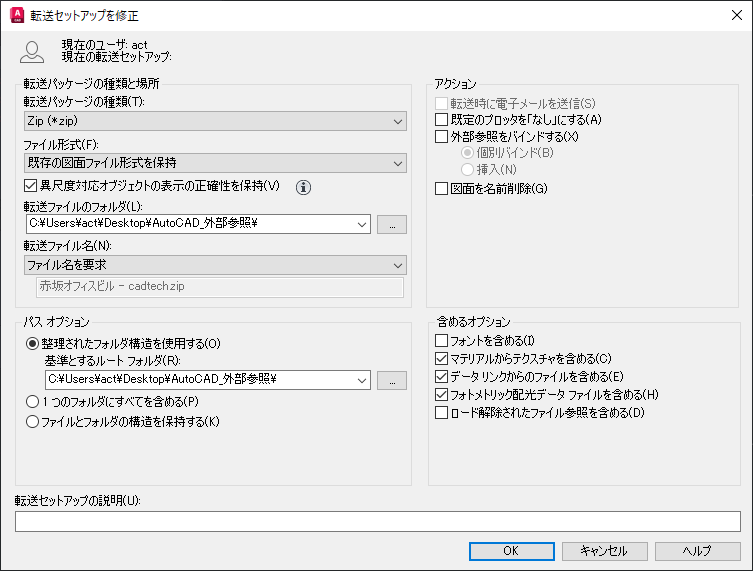Click the AutoCAD app icon in title bar
Screen dimensions: 753x571
tap(17, 15)
